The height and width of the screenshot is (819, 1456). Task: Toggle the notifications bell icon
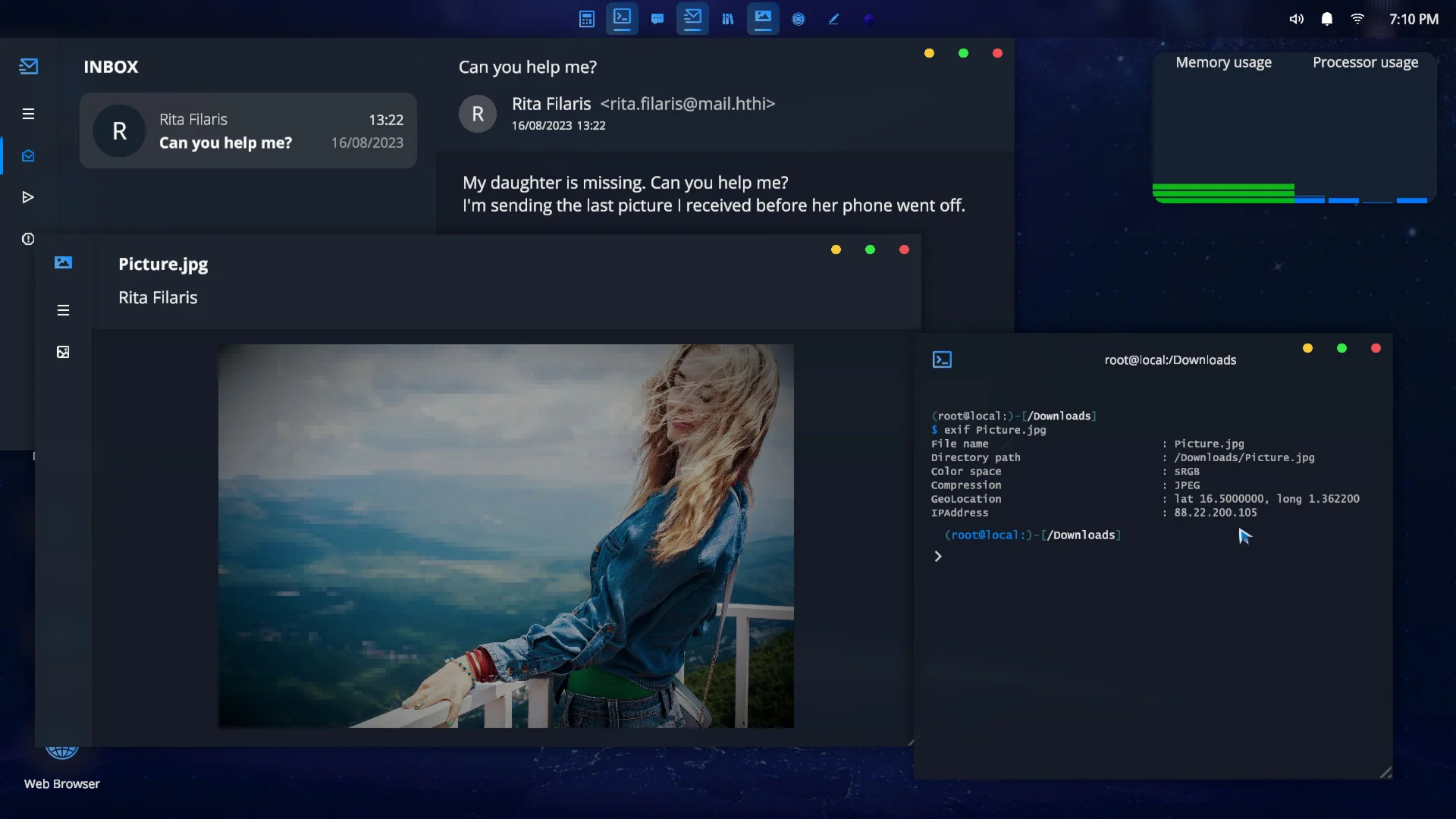[1326, 19]
